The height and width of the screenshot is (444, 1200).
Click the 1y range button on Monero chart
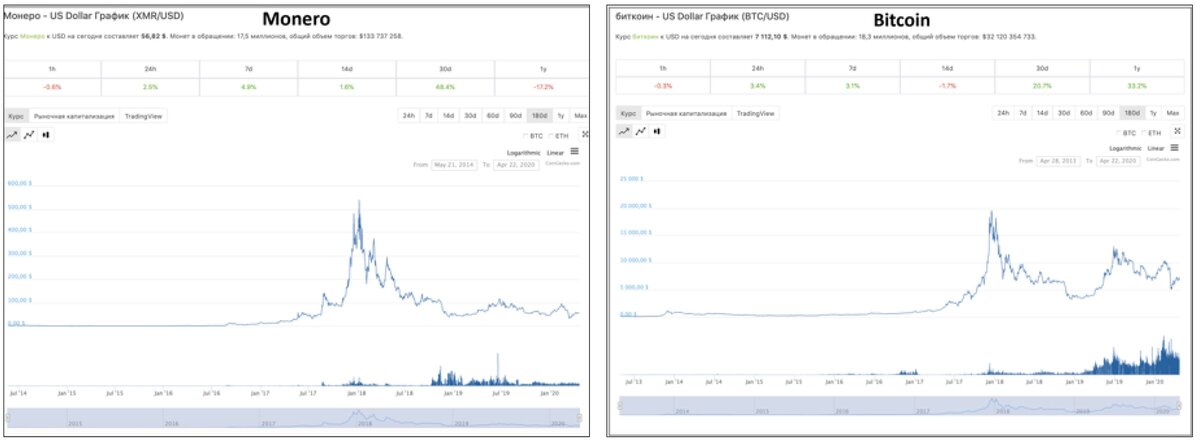(x=562, y=116)
